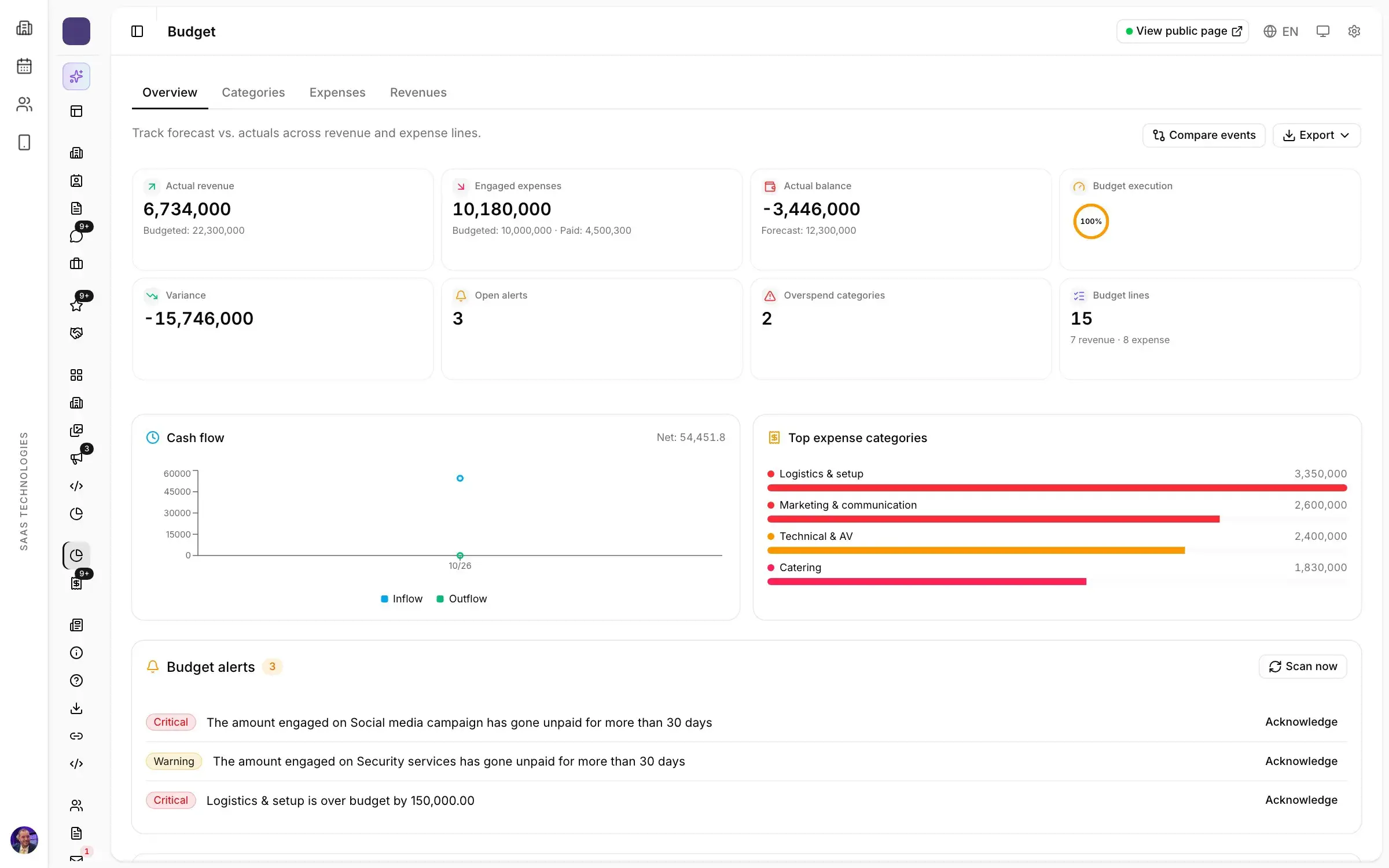Open megaphone icon with badge 3
The height and width of the screenshot is (868, 1389).
pyautogui.click(x=76, y=458)
